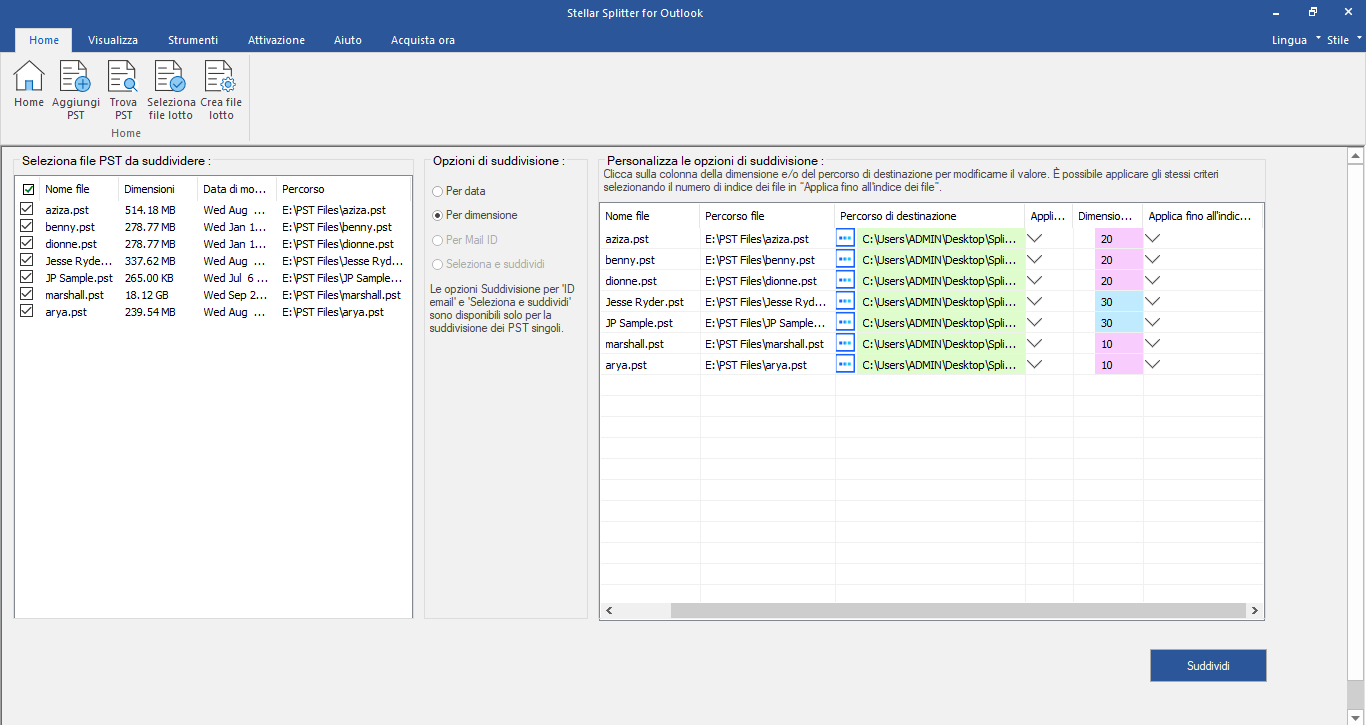Viewport: 1366px width, 725px height.
Task: Select the Per data radio option
Action: coord(437,191)
